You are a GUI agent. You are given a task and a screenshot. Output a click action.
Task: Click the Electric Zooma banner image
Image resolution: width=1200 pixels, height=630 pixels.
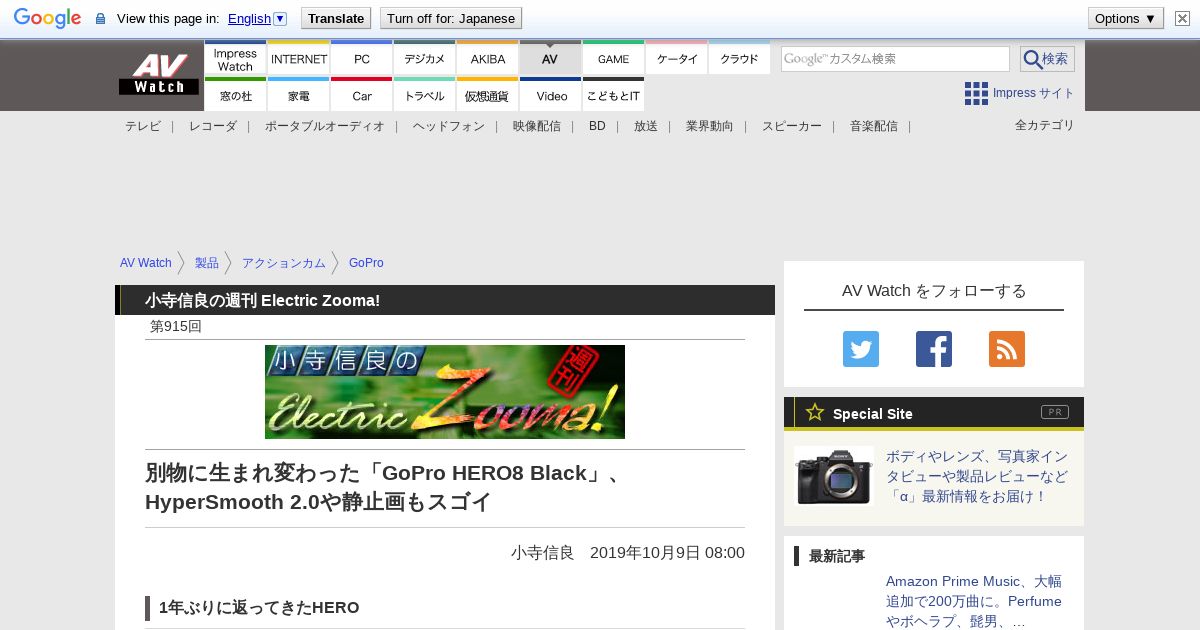[445, 392]
